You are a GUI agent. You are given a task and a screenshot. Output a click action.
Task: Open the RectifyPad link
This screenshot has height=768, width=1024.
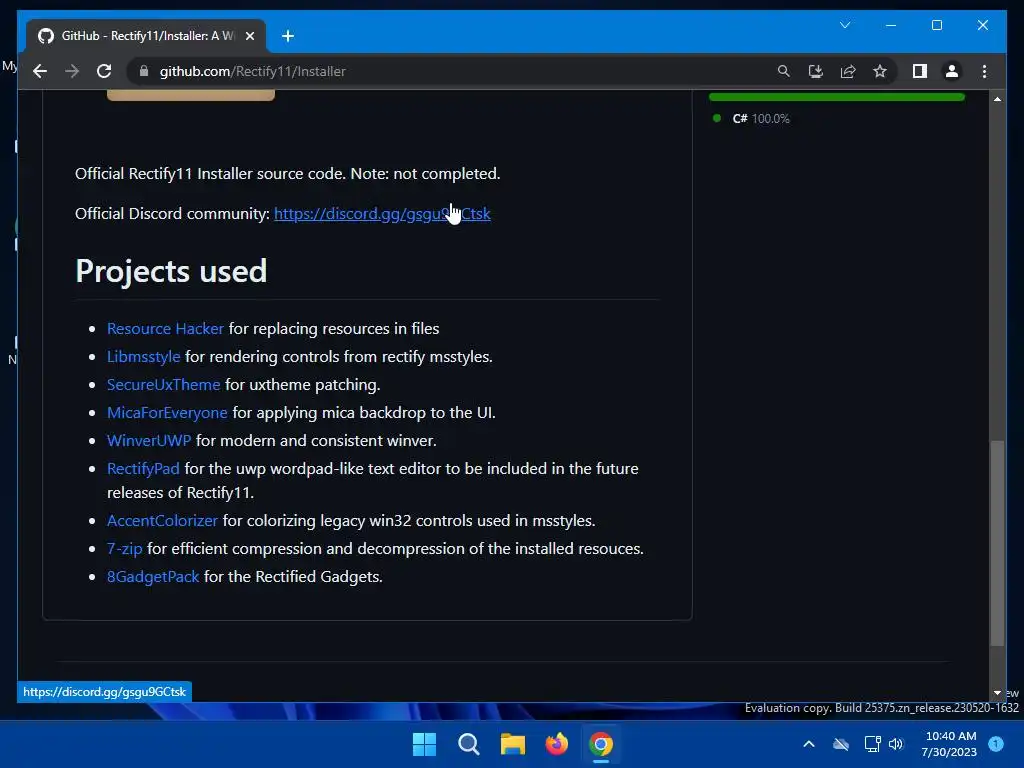click(x=143, y=469)
